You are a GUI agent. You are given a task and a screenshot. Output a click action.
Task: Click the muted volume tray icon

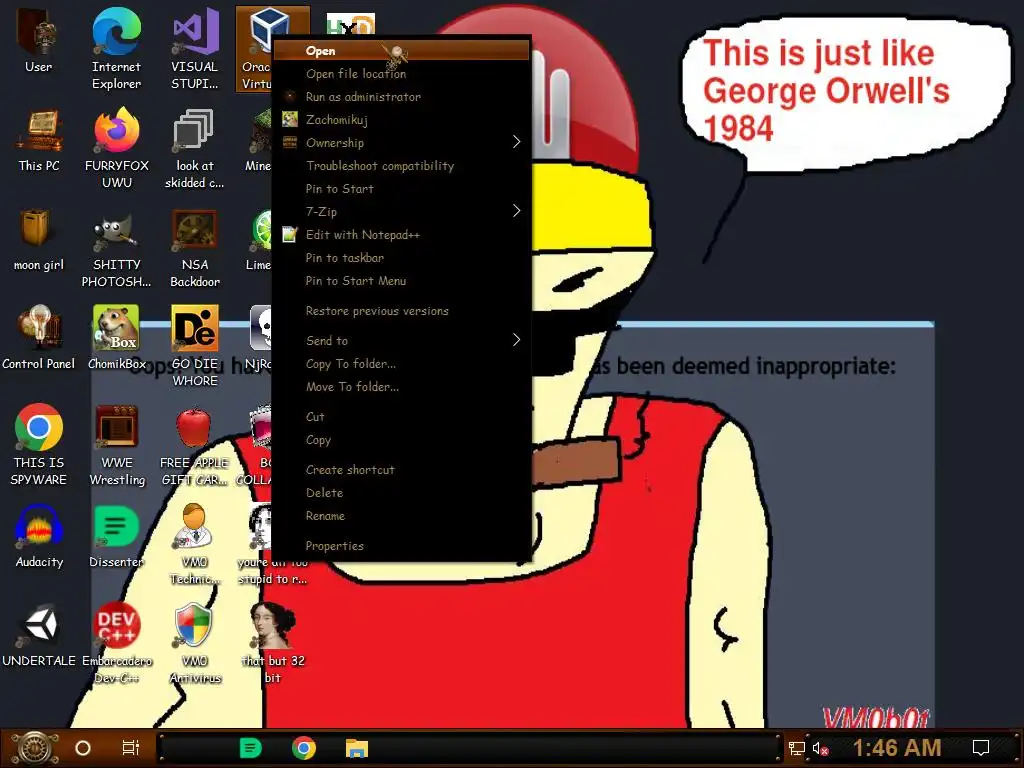[x=820, y=748]
